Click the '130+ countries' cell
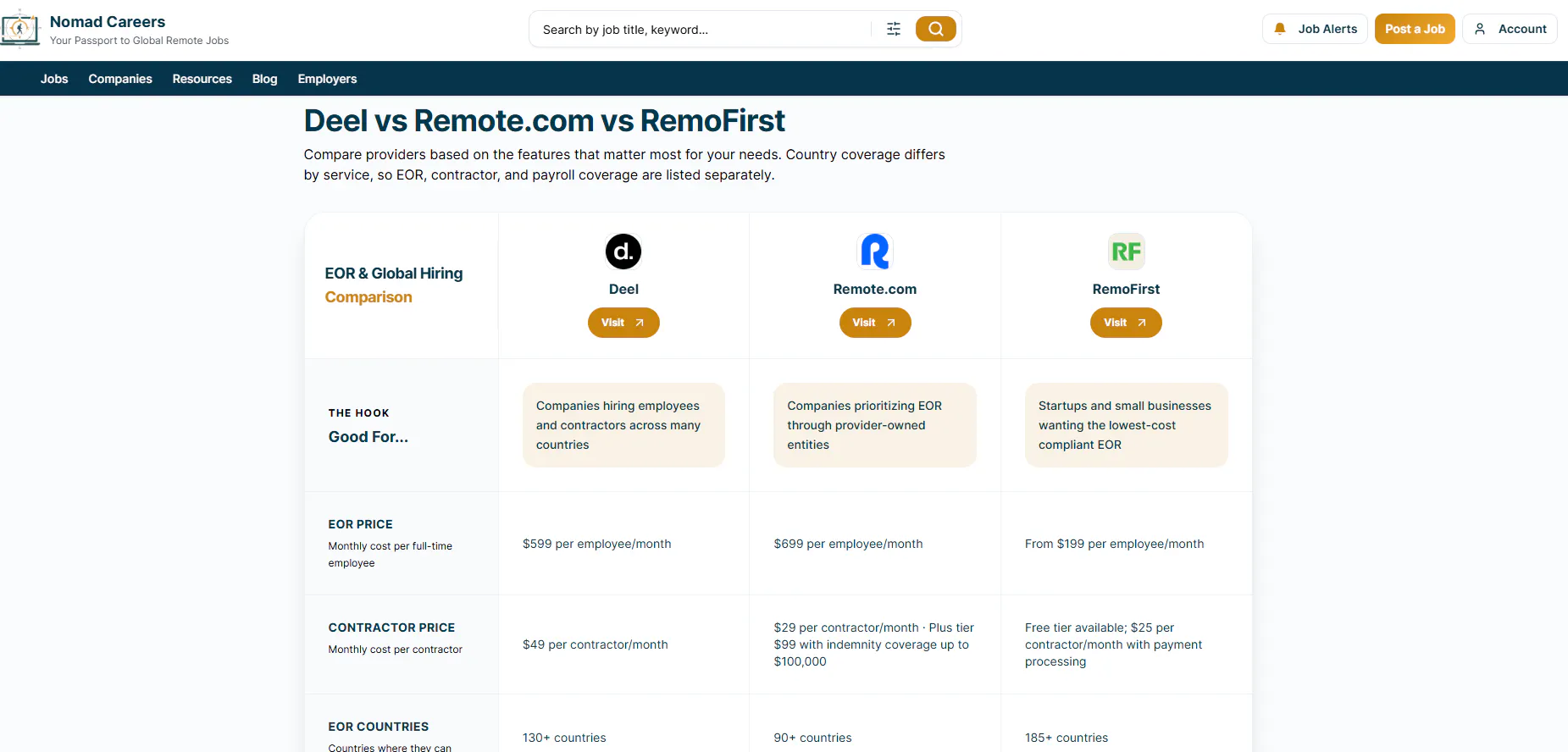This screenshot has width=1568, height=752. click(564, 738)
